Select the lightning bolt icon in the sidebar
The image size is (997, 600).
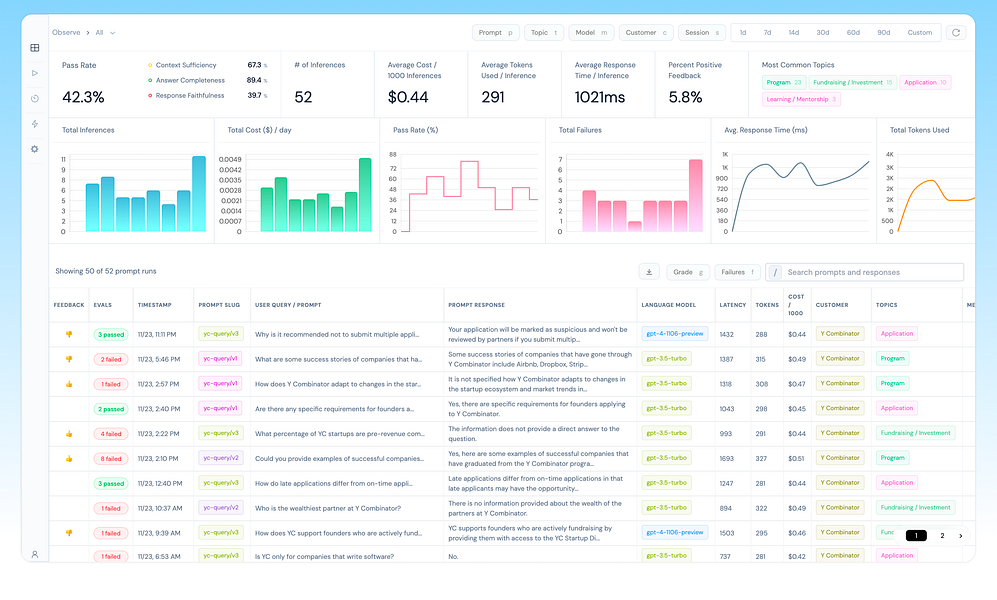click(35, 124)
